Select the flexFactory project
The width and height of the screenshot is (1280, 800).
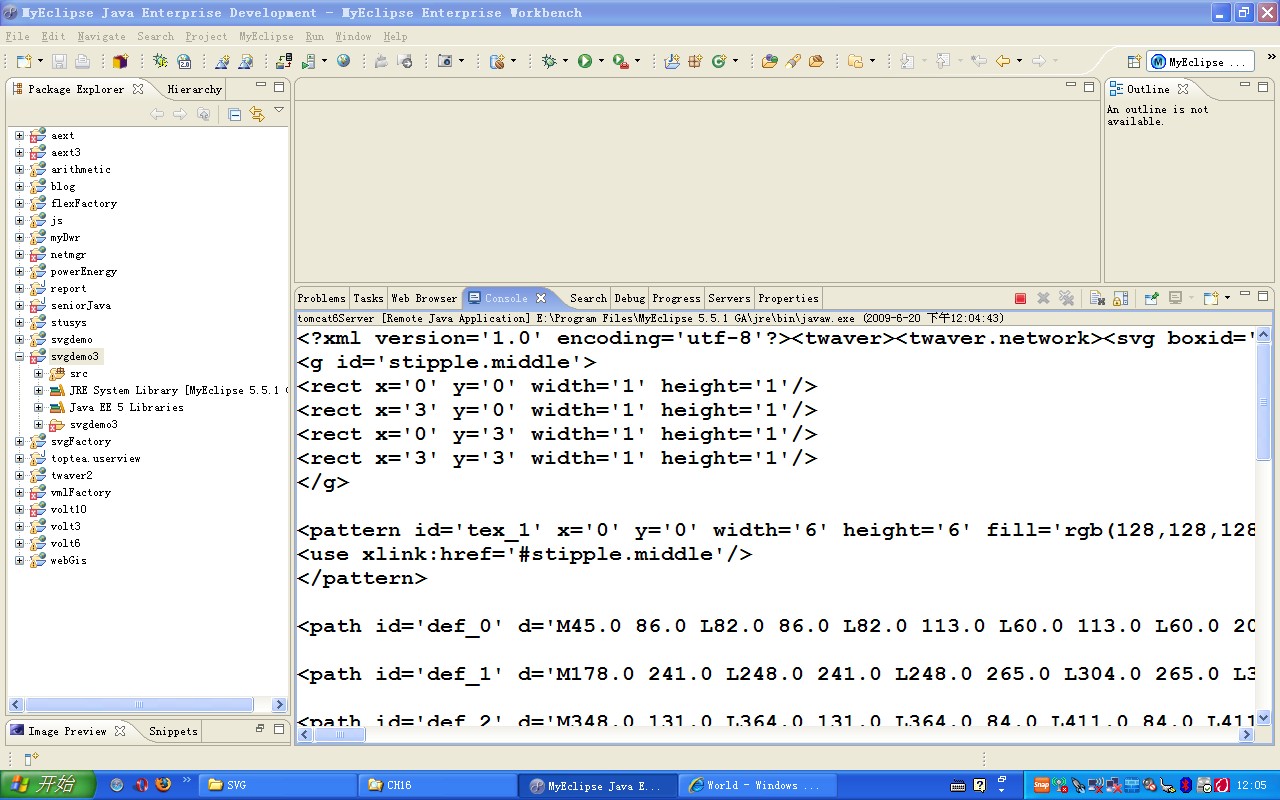pos(84,203)
